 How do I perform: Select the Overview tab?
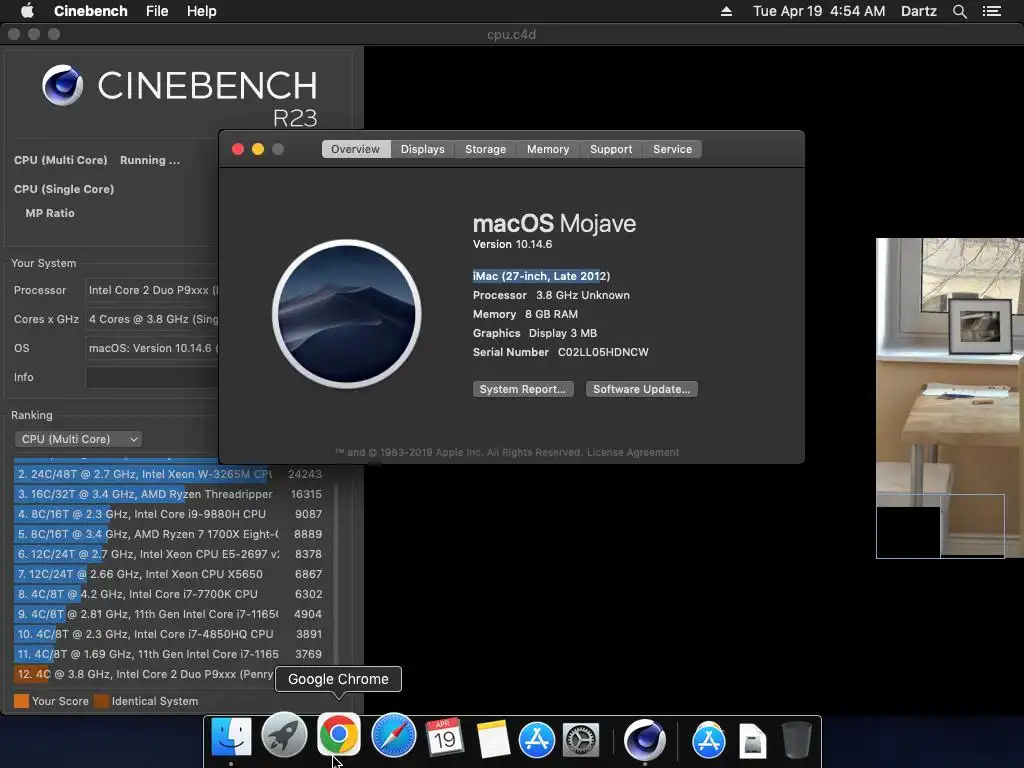(355, 149)
